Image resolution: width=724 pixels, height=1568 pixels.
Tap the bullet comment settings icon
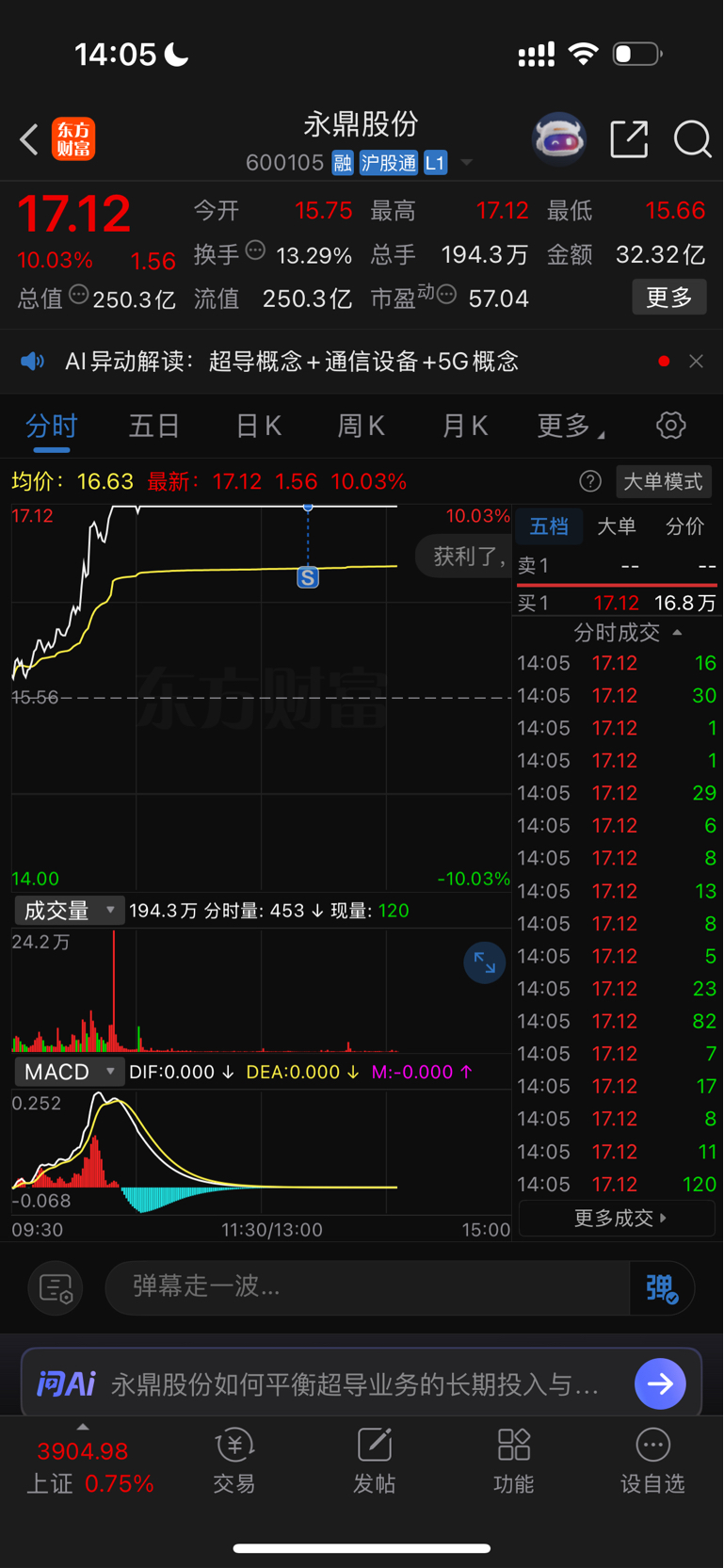coord(56,1287)
